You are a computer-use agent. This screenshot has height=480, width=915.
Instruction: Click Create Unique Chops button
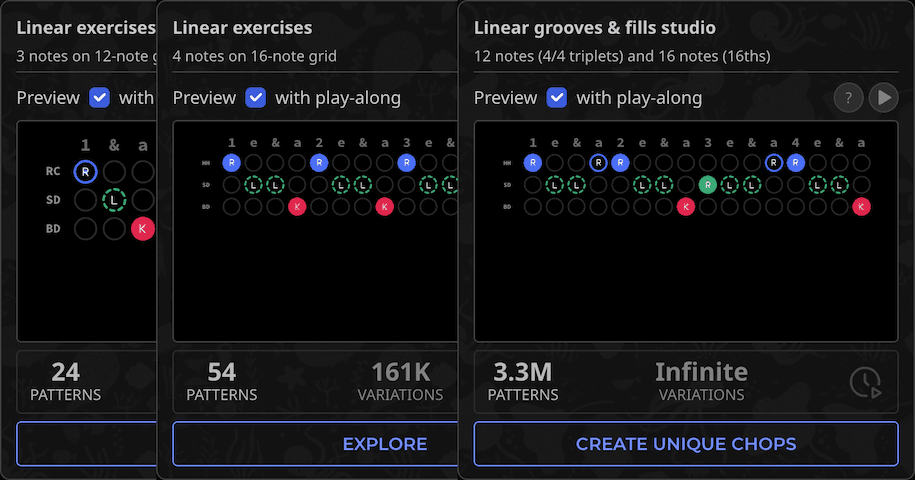click(686, 444)
